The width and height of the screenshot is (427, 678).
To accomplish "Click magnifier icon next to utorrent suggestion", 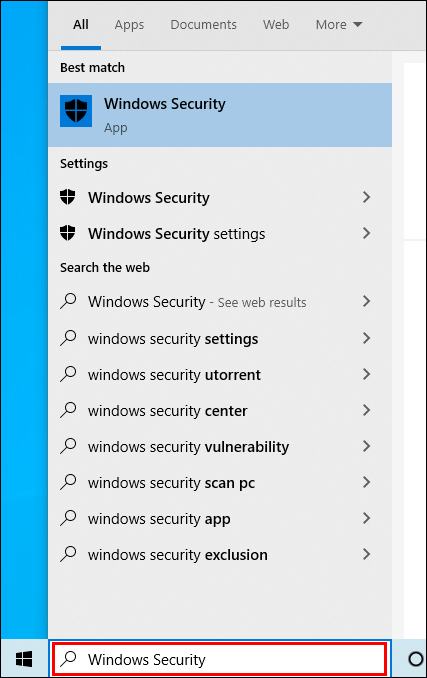I will [x=68, y=374].
